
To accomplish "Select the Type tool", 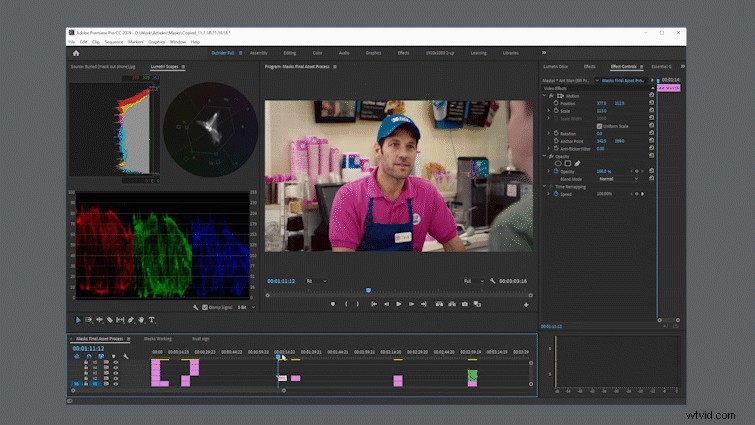I will click(152, 320).
